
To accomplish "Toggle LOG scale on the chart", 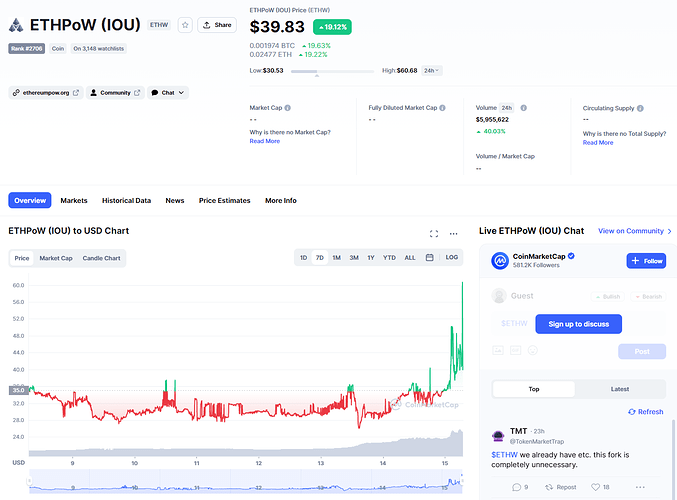I will pyautogui.click(x=452, y=257).
